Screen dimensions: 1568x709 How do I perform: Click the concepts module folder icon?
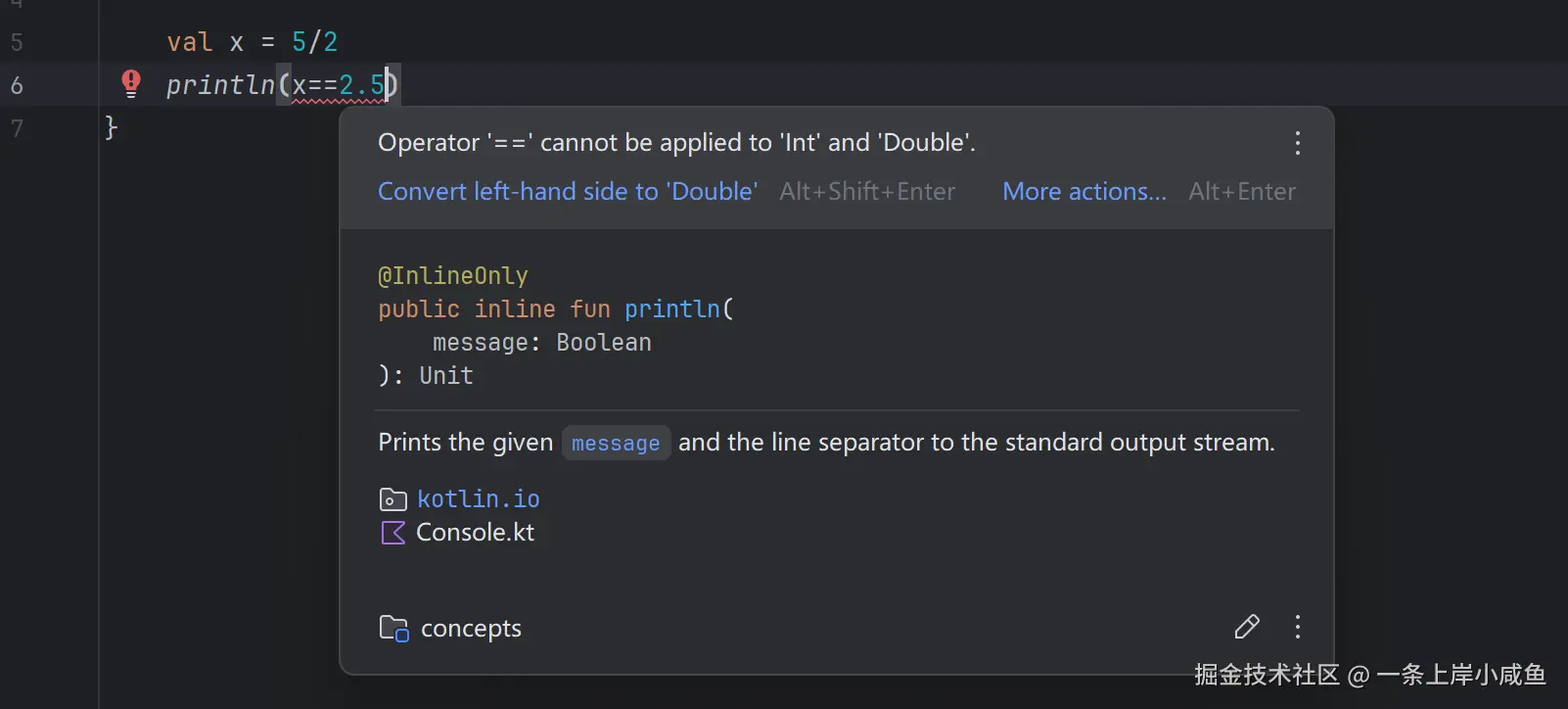(393, 628)
